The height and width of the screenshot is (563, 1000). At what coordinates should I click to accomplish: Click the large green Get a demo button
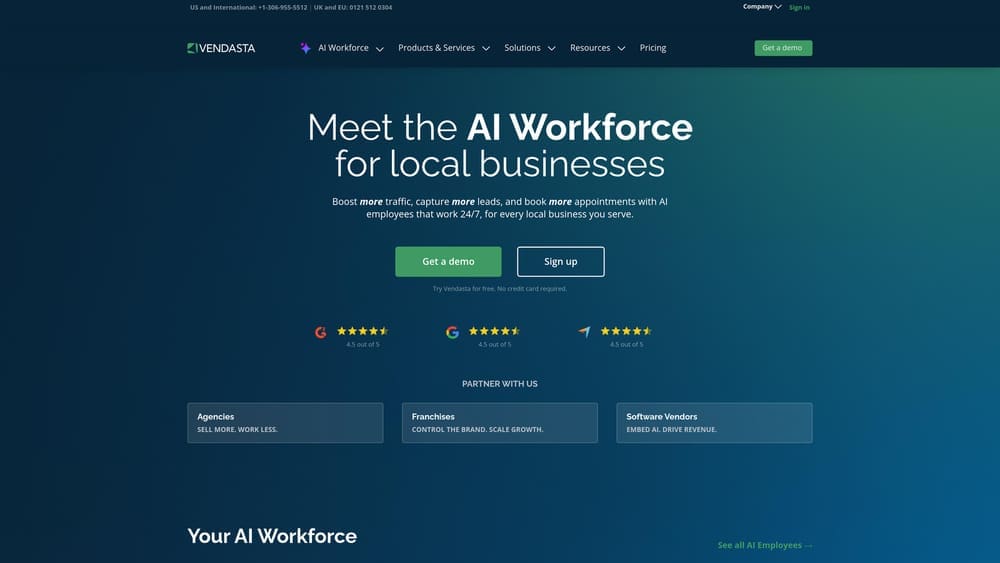click(x=448, y=261)
